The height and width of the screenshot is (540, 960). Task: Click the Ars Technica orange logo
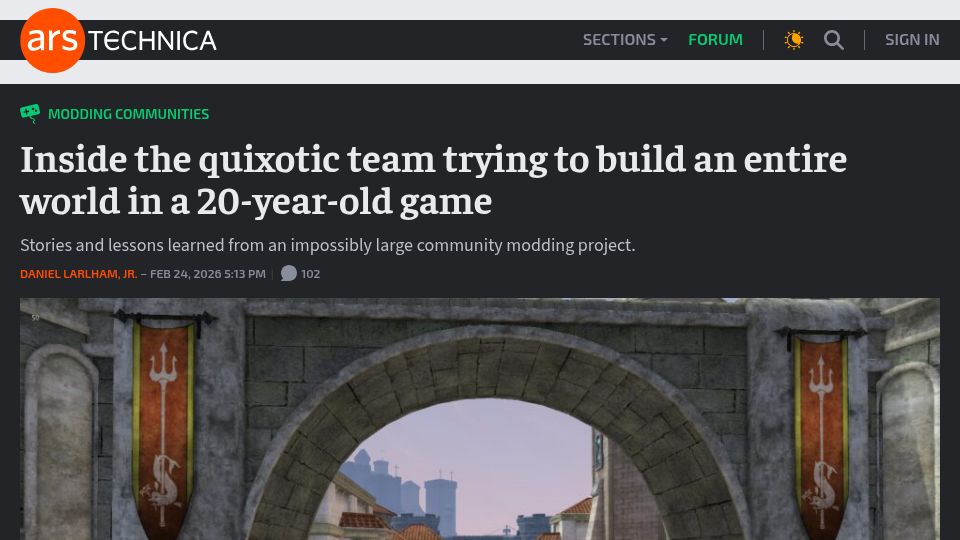click(x=52, y=40)
